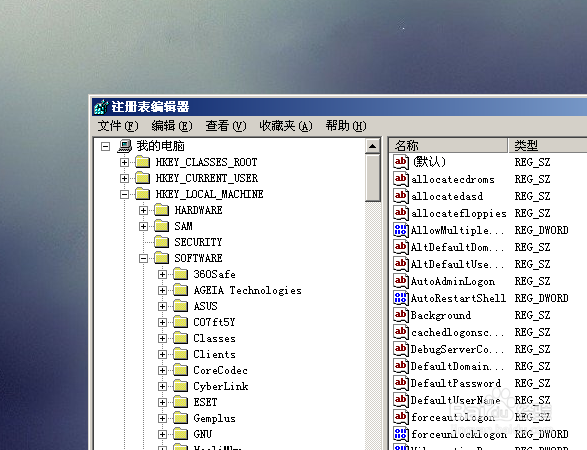Select the AGEIA Technologies key label
This screenshot has height=450, width=587.
coord(247,291)
